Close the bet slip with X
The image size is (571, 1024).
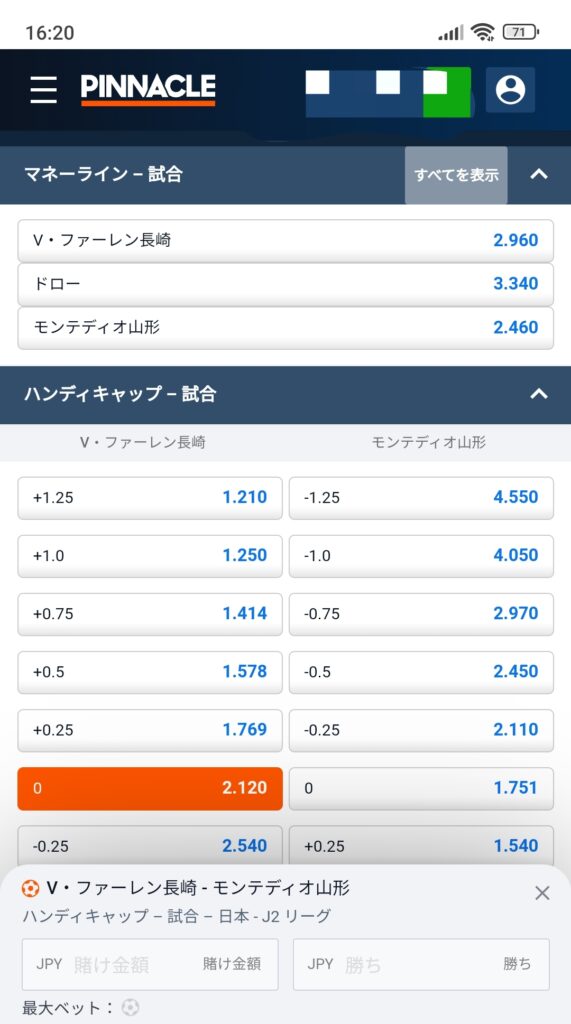tap(542, 893)
